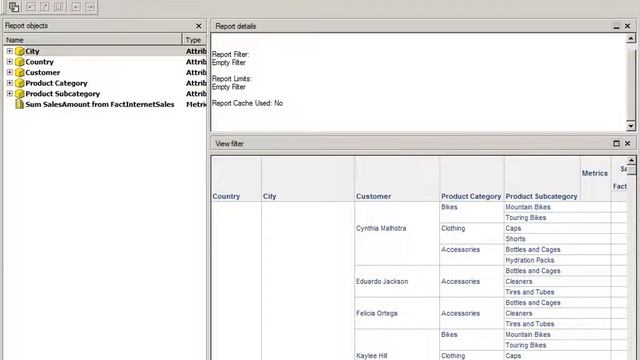Click the Report Filter label in details

click(x=230, y=54)
